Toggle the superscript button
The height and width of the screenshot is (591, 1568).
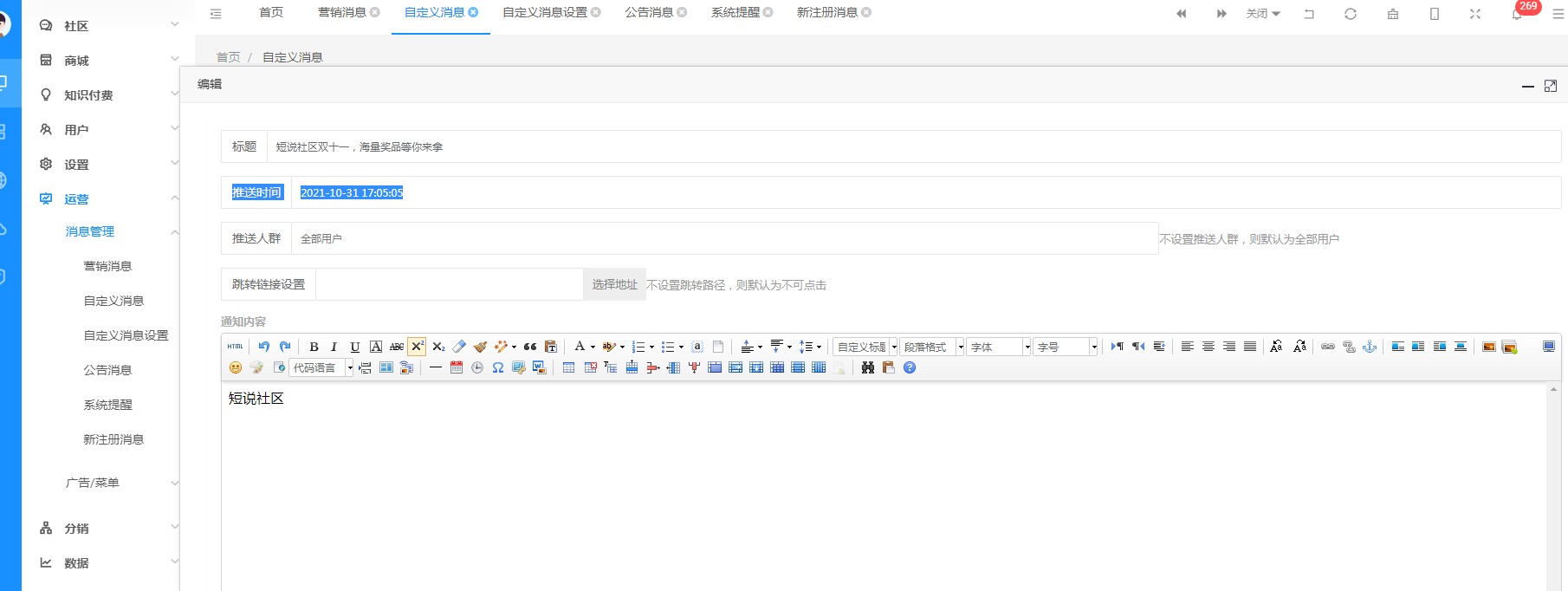(417, 347)
